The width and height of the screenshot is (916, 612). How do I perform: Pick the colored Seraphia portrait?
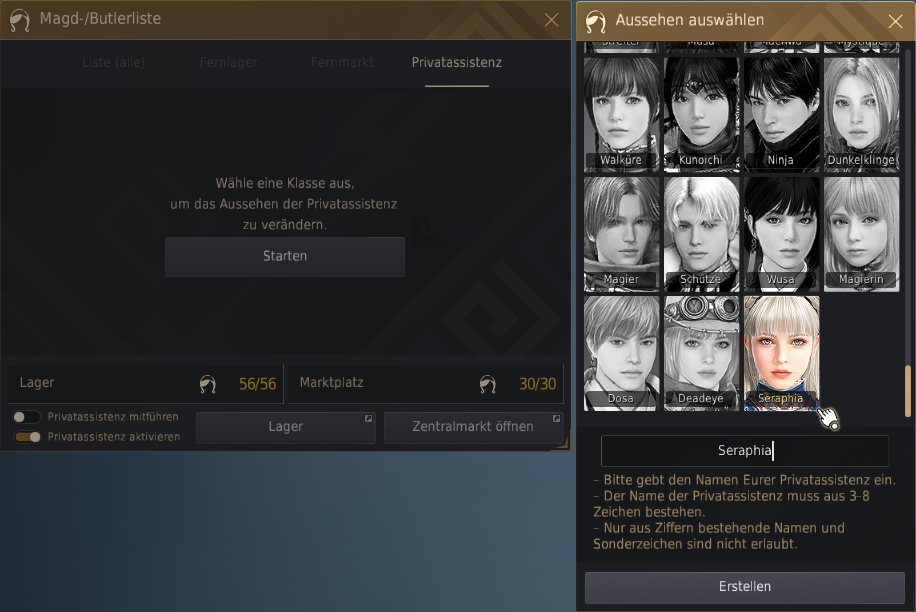(782, 353)
